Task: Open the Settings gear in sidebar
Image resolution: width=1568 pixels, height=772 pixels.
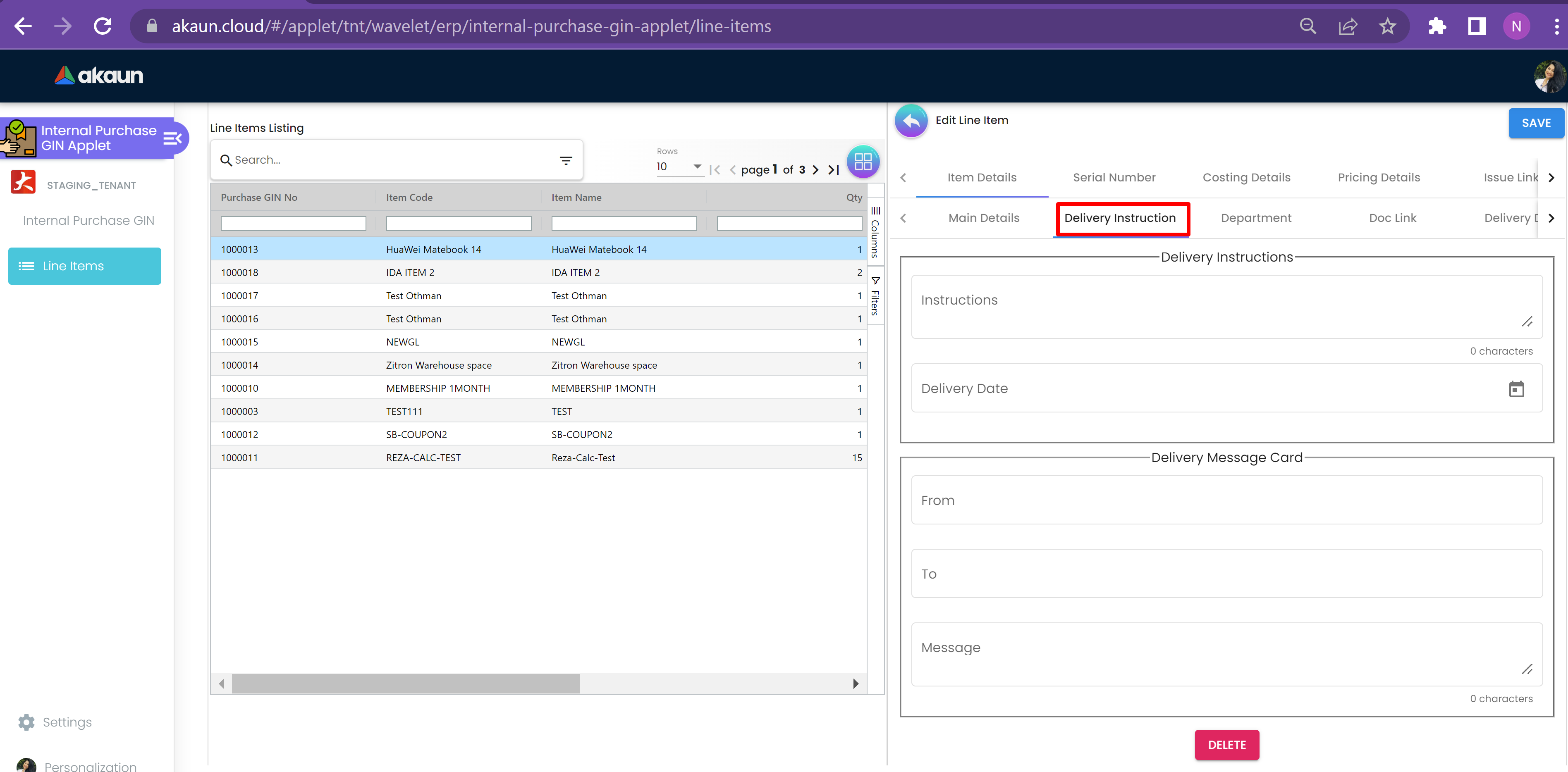Action: pos(27,722)
